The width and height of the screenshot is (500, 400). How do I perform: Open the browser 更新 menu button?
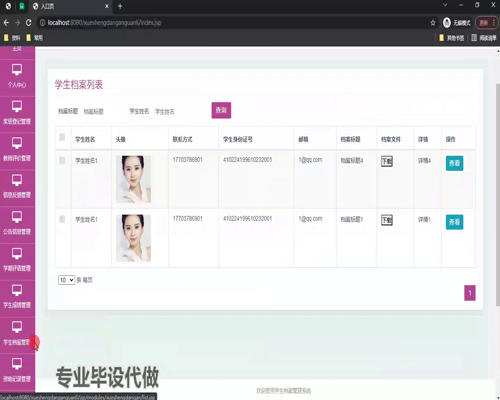tap(487, 23)
